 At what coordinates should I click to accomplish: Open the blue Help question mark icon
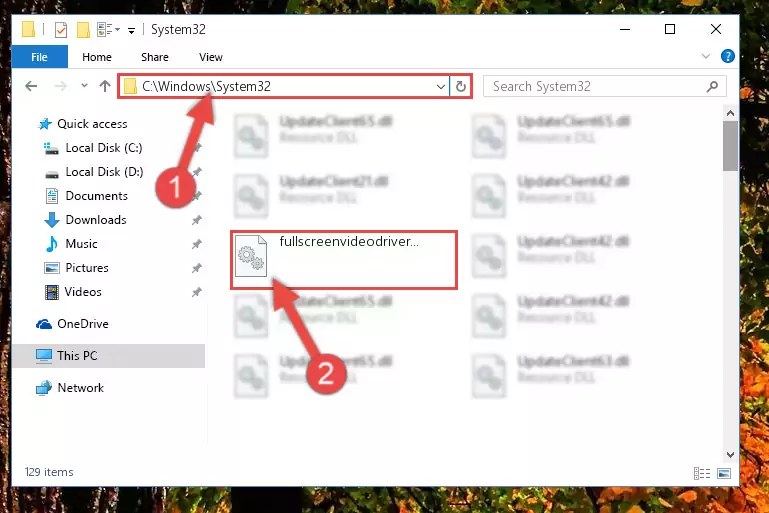click(x=727, y=56)
